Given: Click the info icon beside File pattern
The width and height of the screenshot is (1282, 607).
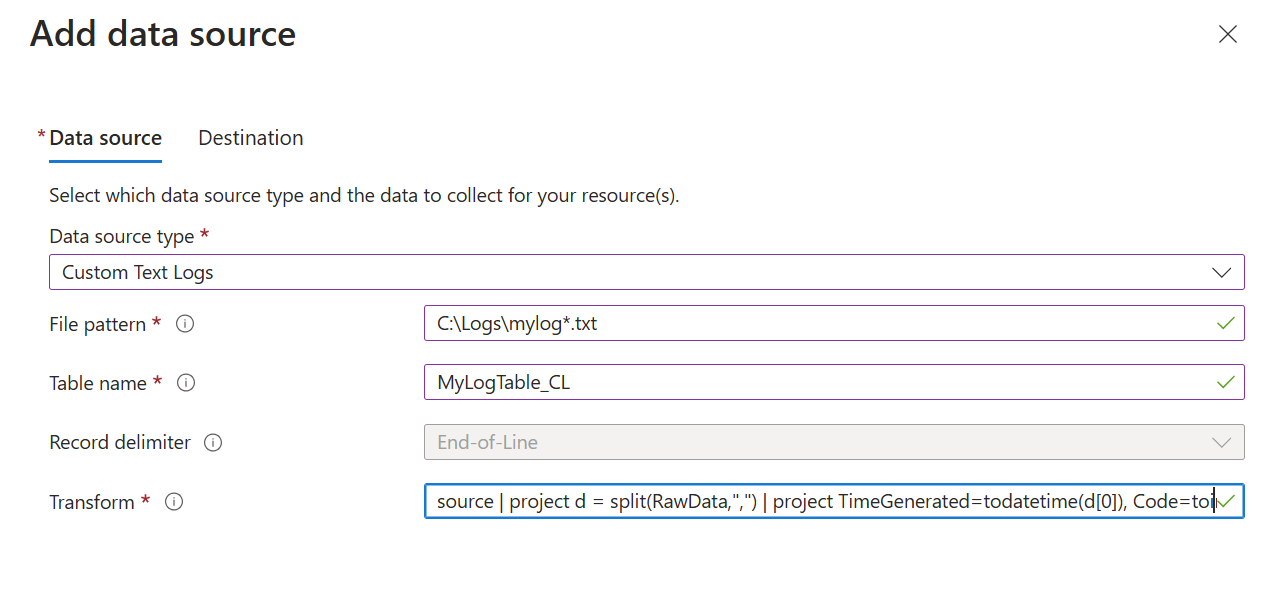Looking at the screenshot, I should click(x=185, y=324).
